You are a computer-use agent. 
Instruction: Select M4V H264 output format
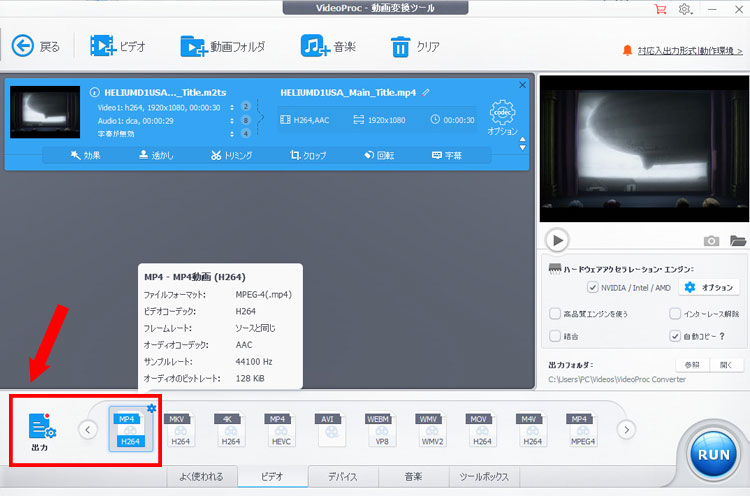[532, 430]
